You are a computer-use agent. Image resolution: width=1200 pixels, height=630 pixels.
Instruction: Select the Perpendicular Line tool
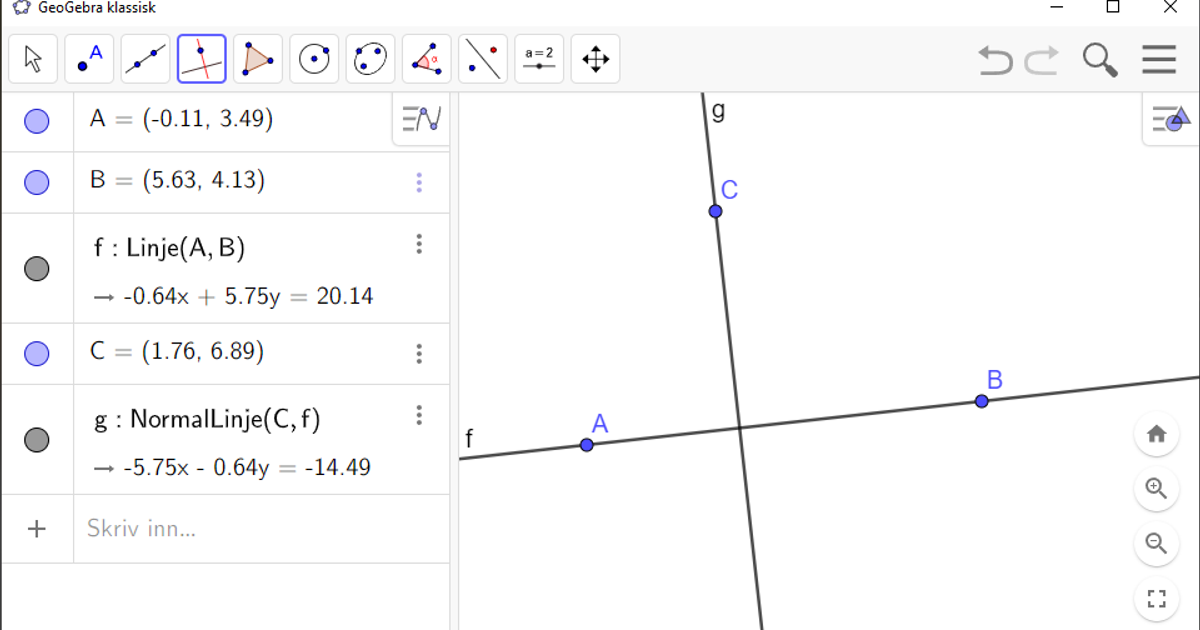201,59
